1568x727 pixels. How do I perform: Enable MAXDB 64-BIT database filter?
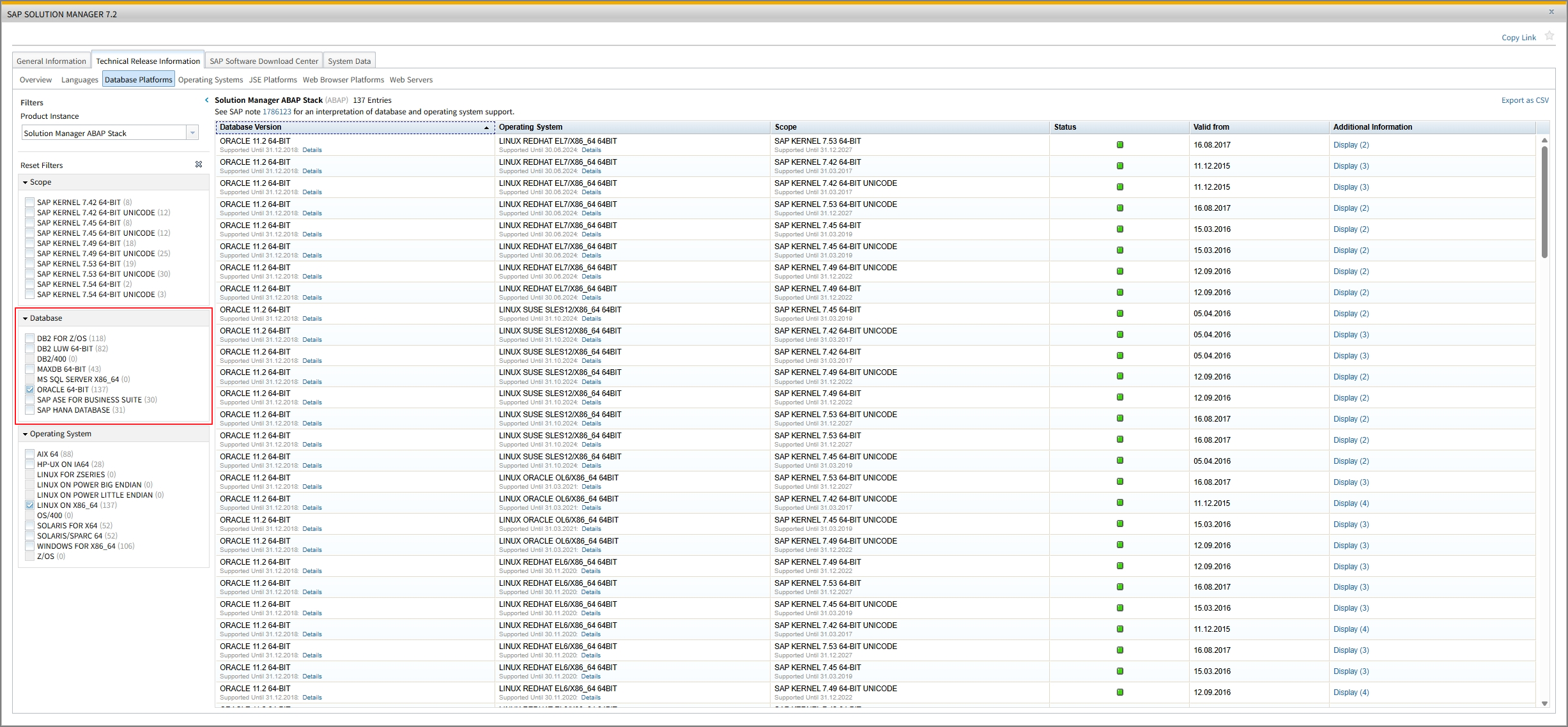click(x=29, y=369)
